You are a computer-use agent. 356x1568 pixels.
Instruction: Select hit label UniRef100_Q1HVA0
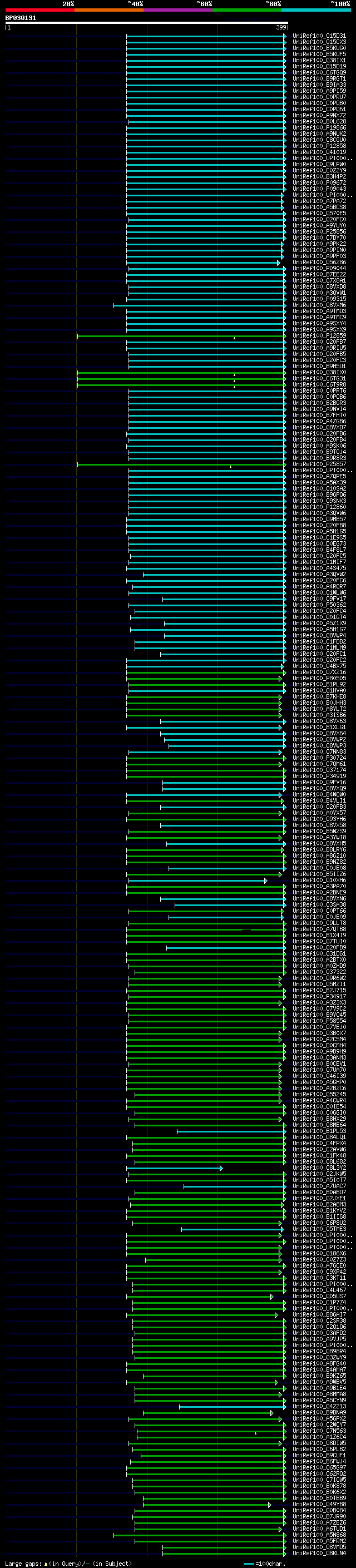[319, 691]
